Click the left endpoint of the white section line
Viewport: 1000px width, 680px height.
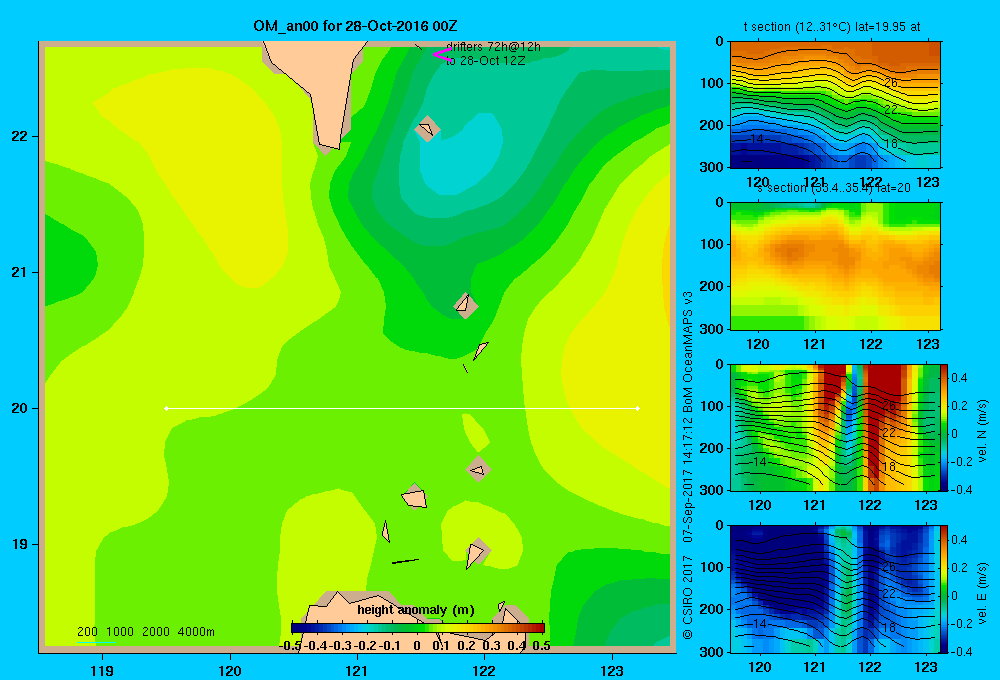pyautogui.click(x=166, y=408)
